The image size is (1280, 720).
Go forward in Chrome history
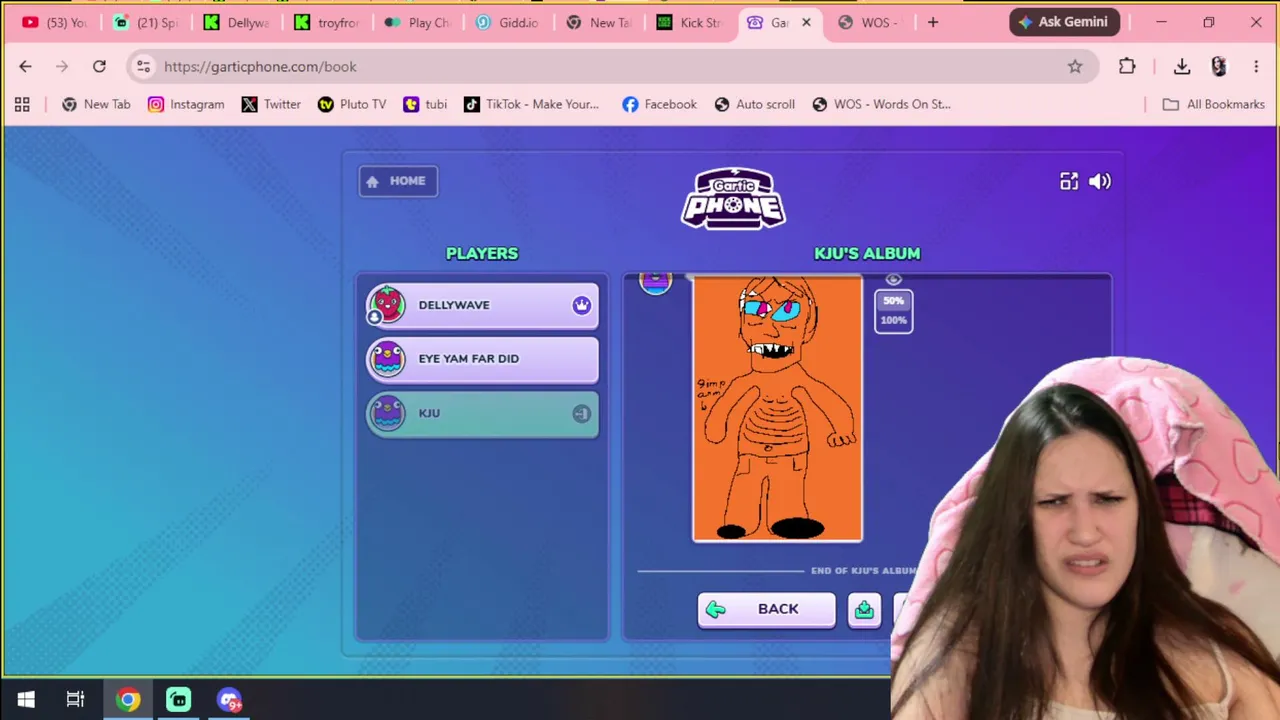[x=62, y=67]
